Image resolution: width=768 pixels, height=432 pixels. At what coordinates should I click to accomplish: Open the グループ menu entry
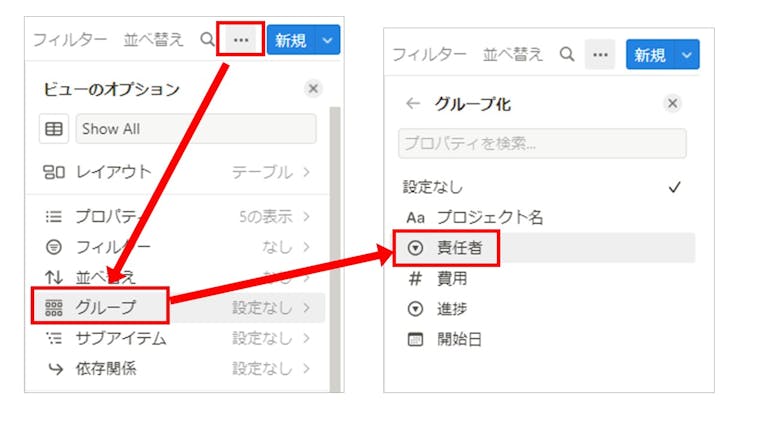pos(178,308)
